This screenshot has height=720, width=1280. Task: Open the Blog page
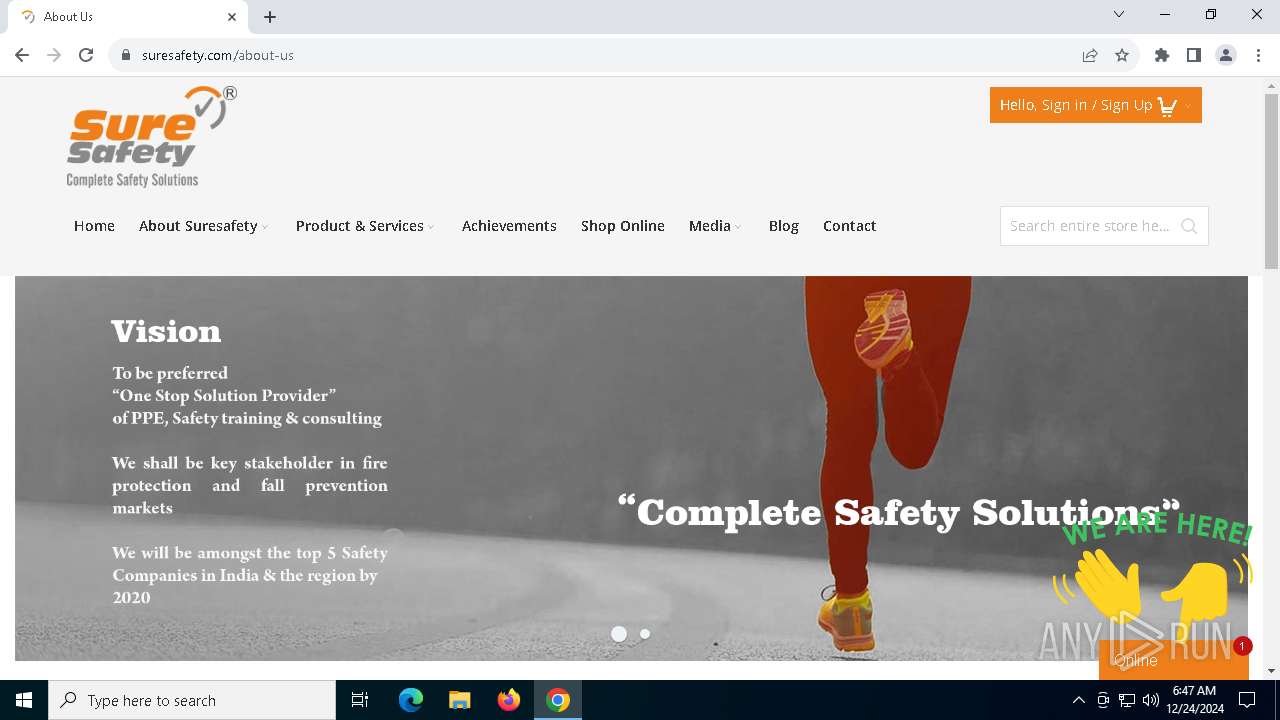[784, 226]
